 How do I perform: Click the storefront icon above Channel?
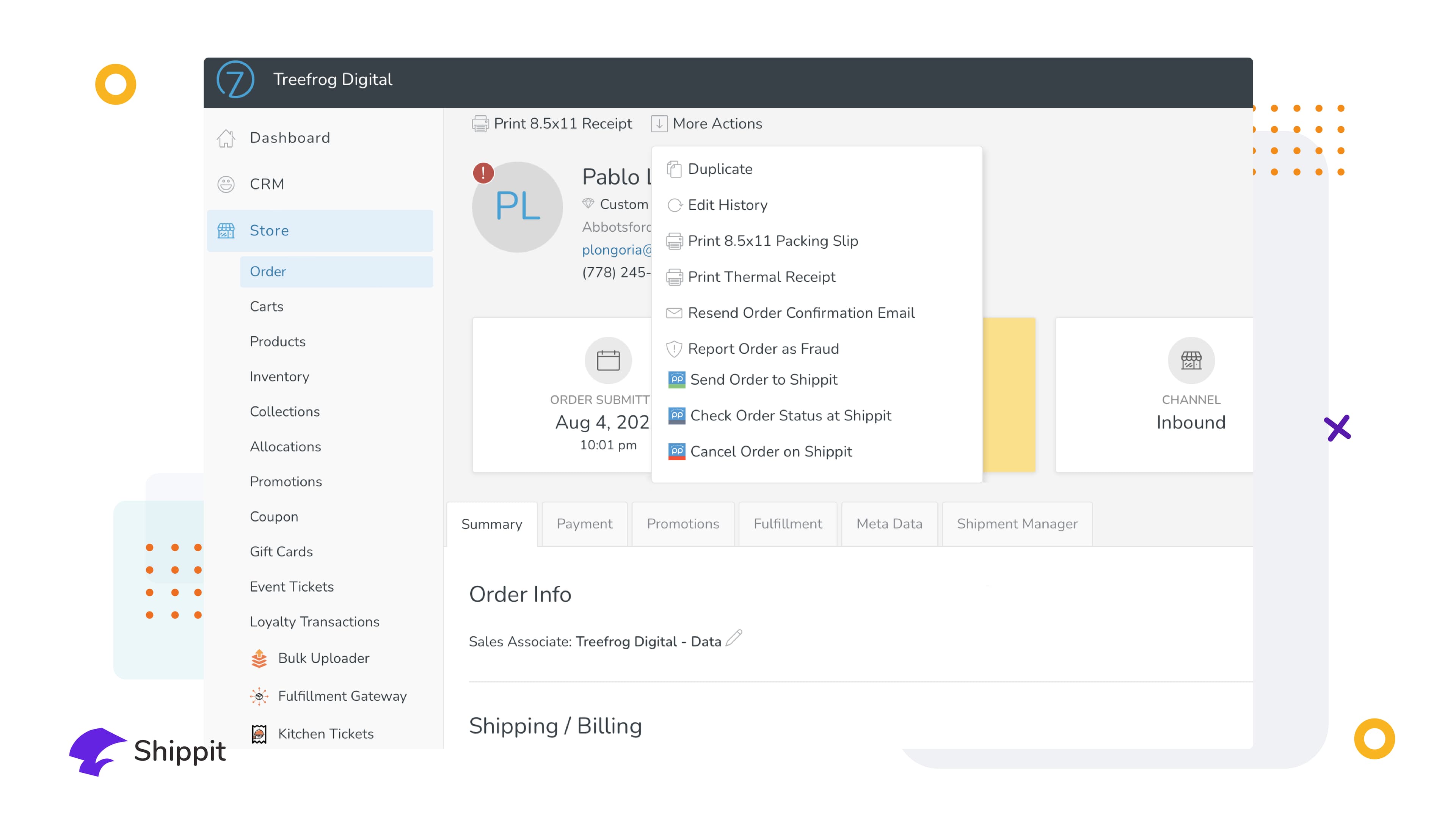tap(1191, 361)
